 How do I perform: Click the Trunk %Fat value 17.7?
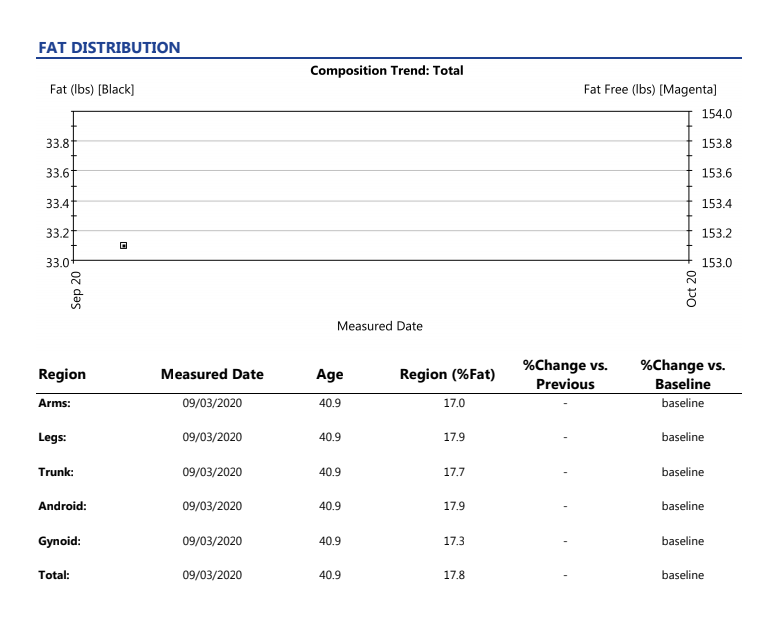click(454, 472)
